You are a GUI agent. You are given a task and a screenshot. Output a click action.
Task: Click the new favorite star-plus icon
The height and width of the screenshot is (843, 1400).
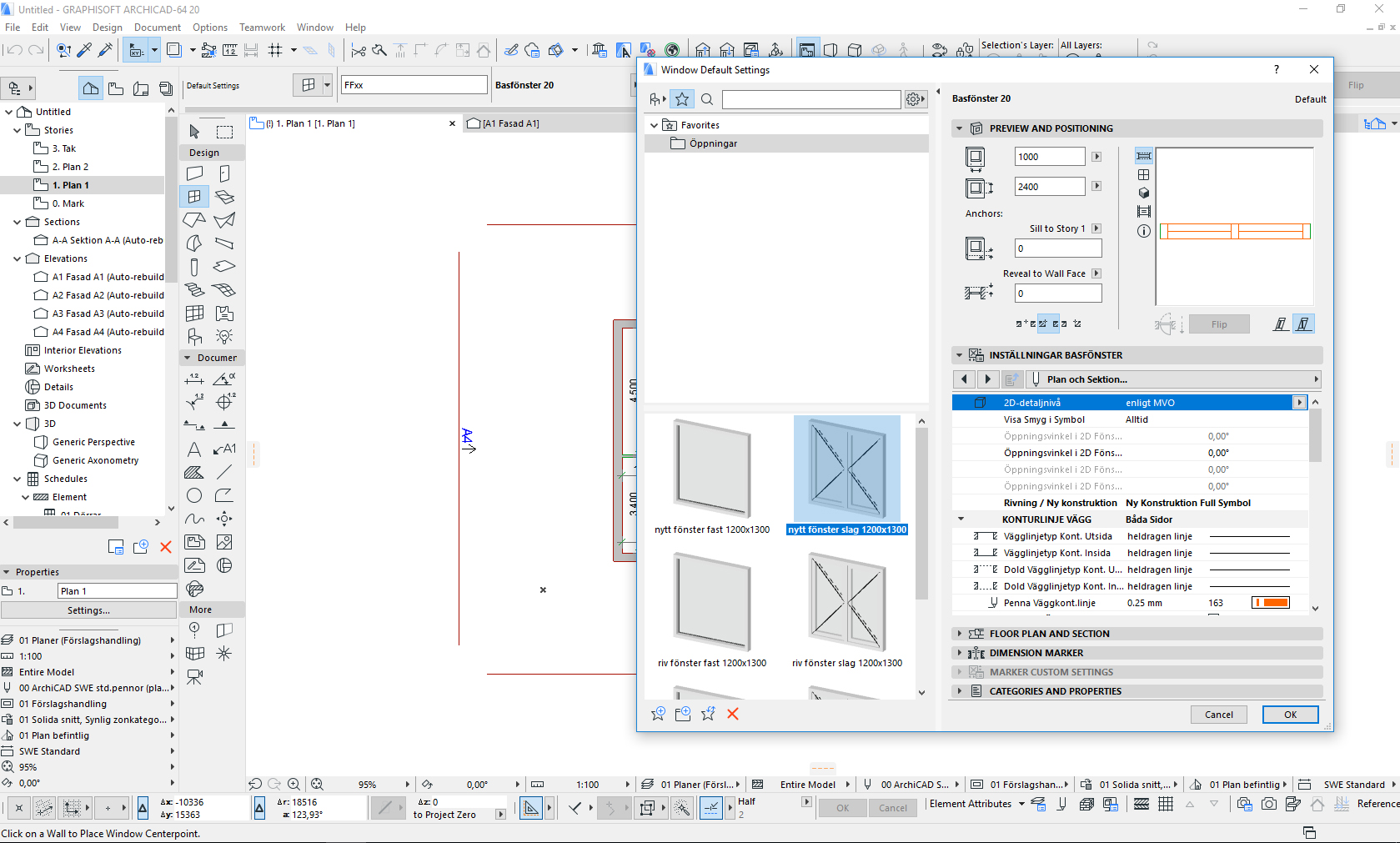(x=658, y=714)
